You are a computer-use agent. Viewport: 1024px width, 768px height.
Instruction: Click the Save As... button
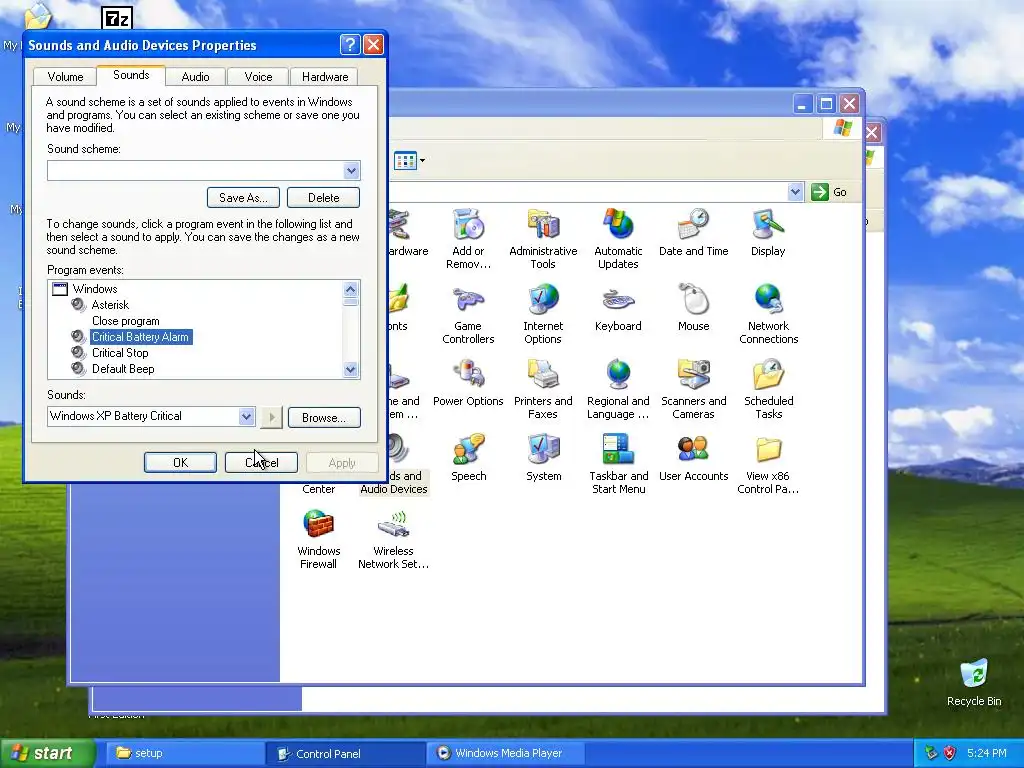243,197
